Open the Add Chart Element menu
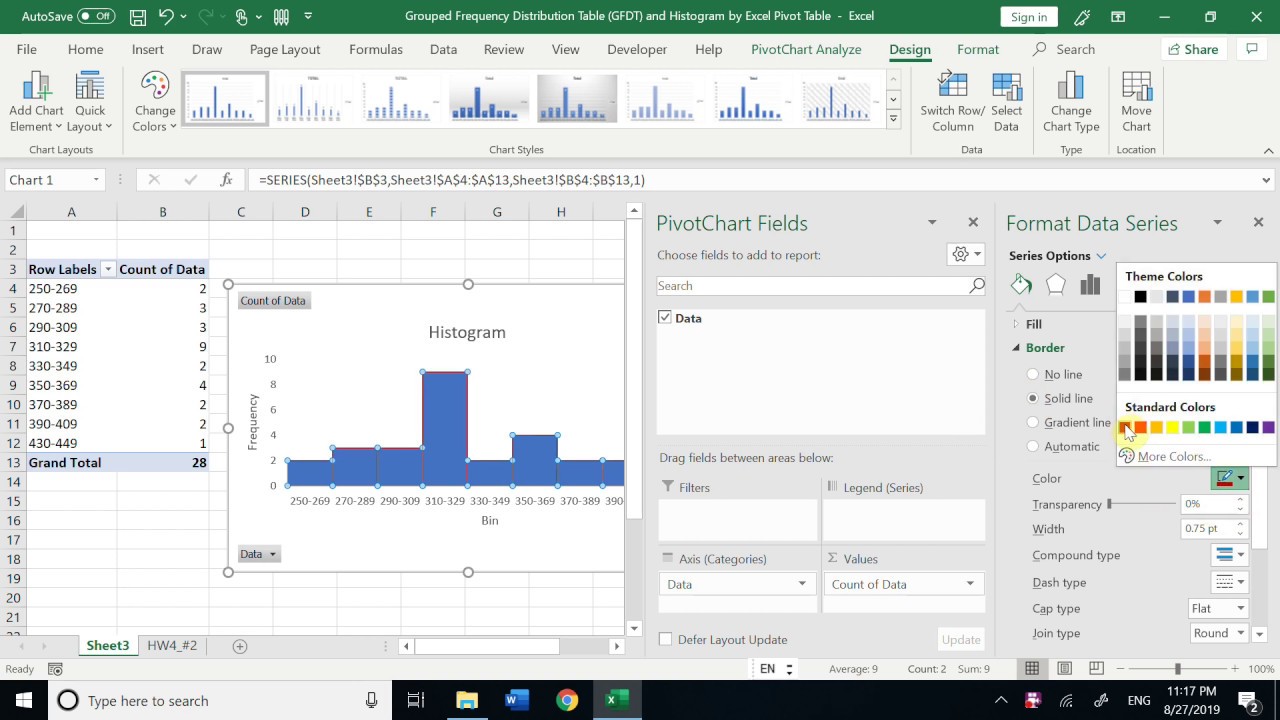Image resolution: width=1280 pixels, height=720 pixels. [x=36, y=102]
